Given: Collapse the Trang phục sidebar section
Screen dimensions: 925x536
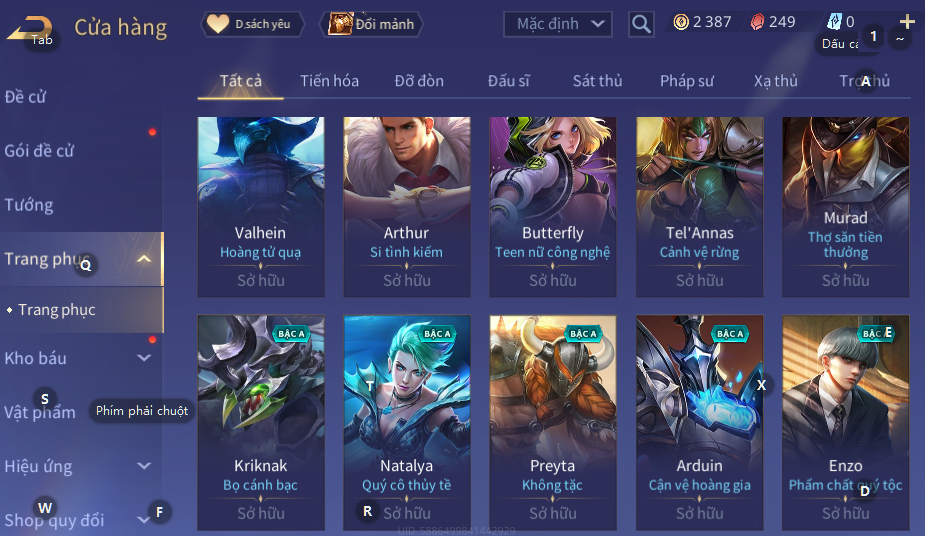Looking at the screenshot, I should [144, 259].
